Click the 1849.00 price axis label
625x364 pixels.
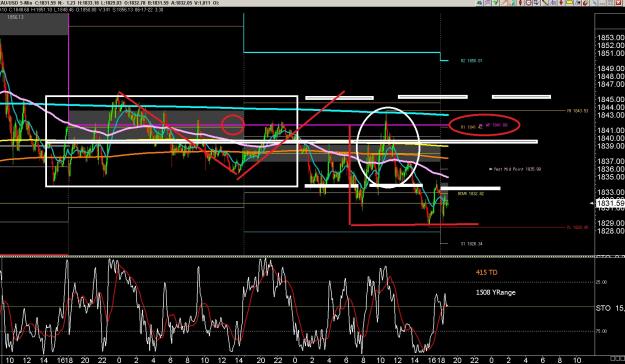click(x=610, y=69)
